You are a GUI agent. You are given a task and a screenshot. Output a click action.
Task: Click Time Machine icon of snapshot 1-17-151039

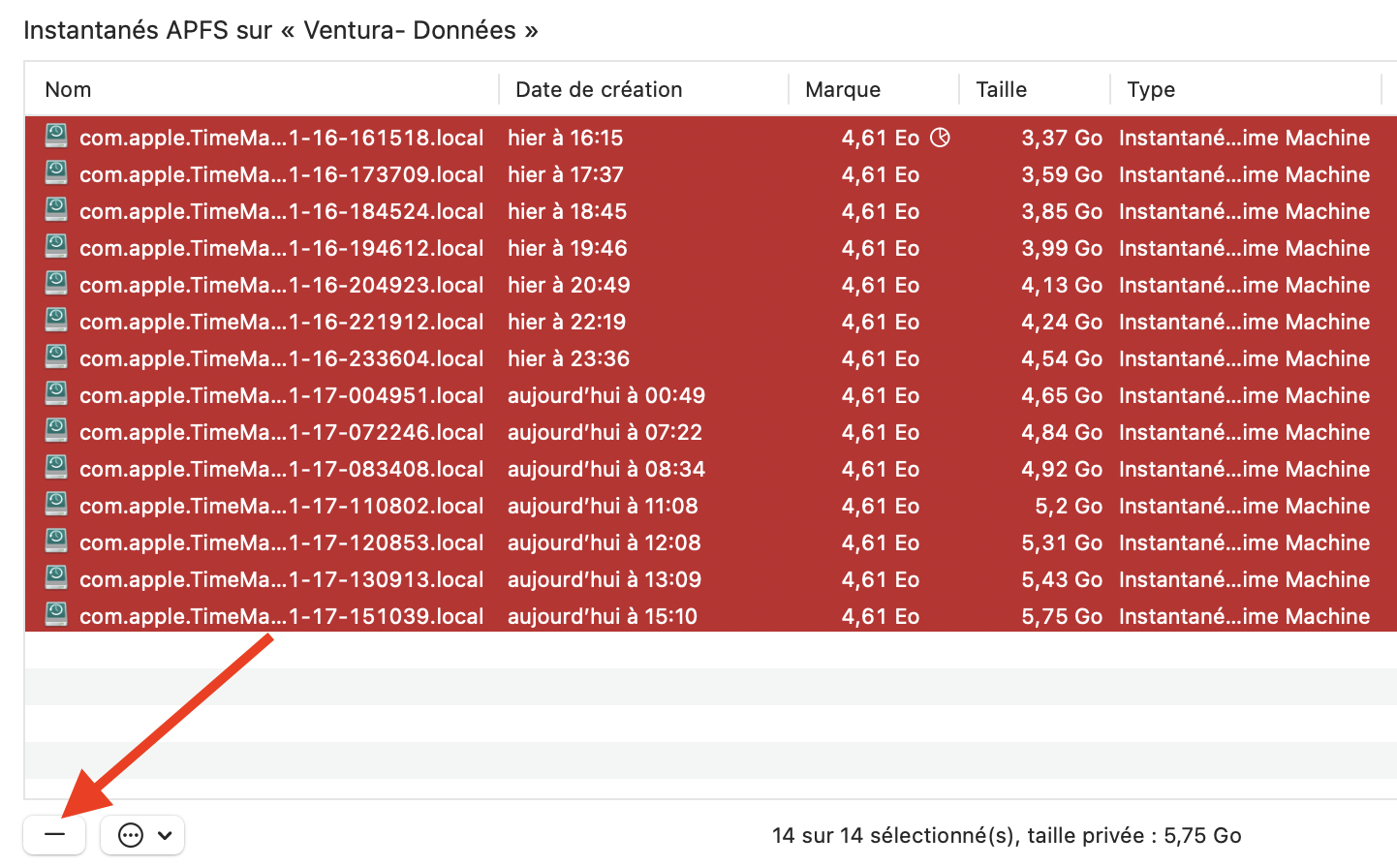56,615
